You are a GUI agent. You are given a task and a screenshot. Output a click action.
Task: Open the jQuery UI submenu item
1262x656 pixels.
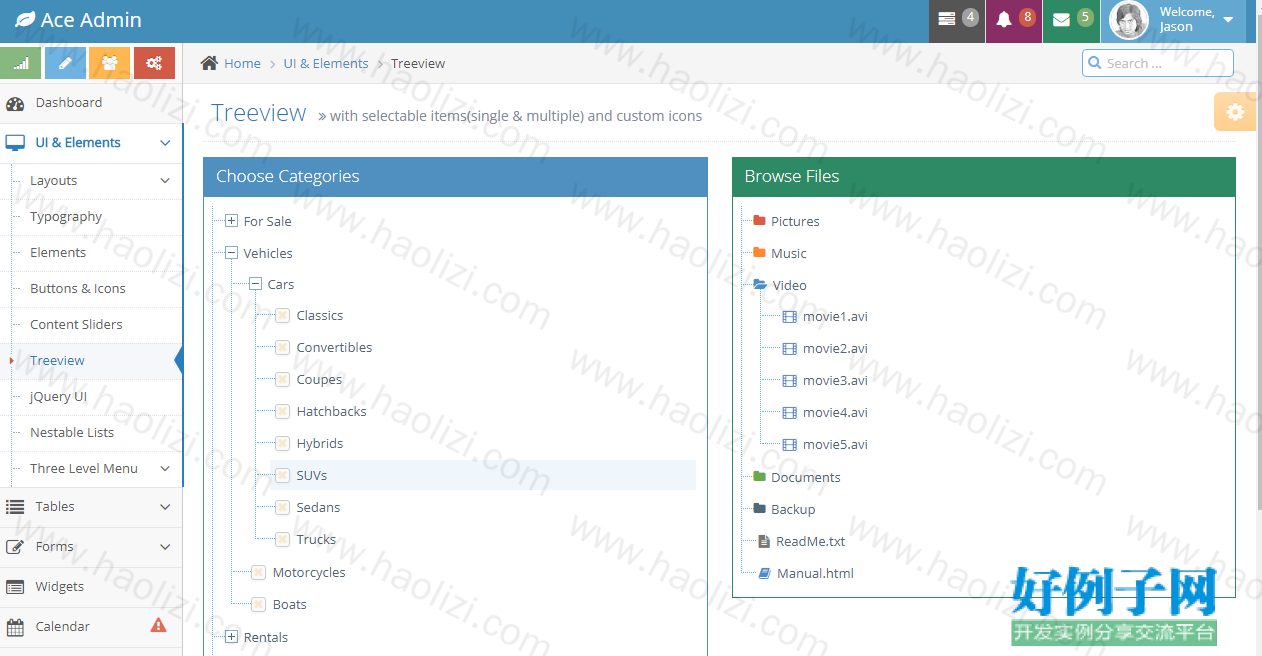click(98, 397)
